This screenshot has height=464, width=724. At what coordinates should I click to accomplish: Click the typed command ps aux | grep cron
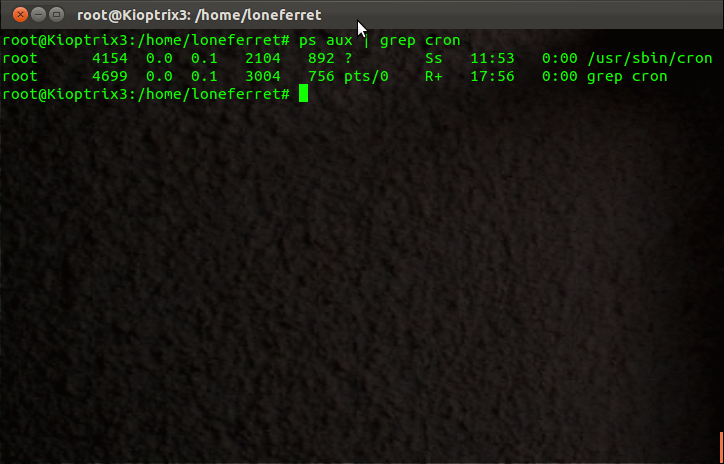380,41
